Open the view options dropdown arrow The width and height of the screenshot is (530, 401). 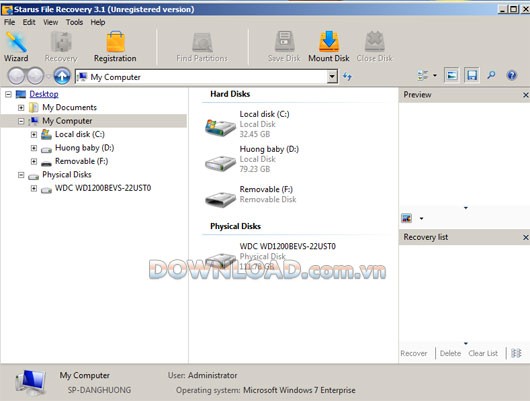tap(435, 75)
